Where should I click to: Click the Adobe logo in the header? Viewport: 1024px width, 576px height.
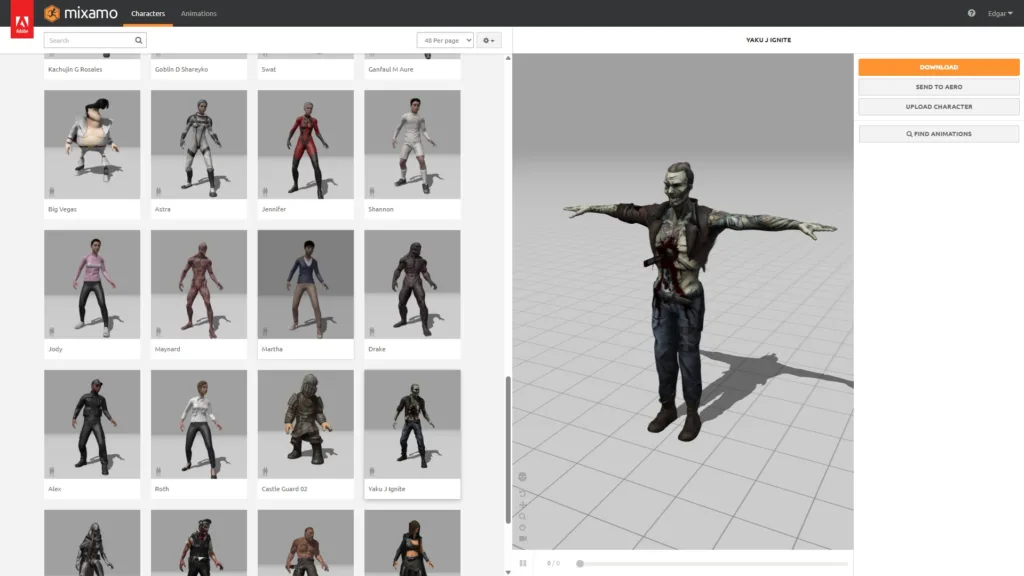[x=22, y=19]
